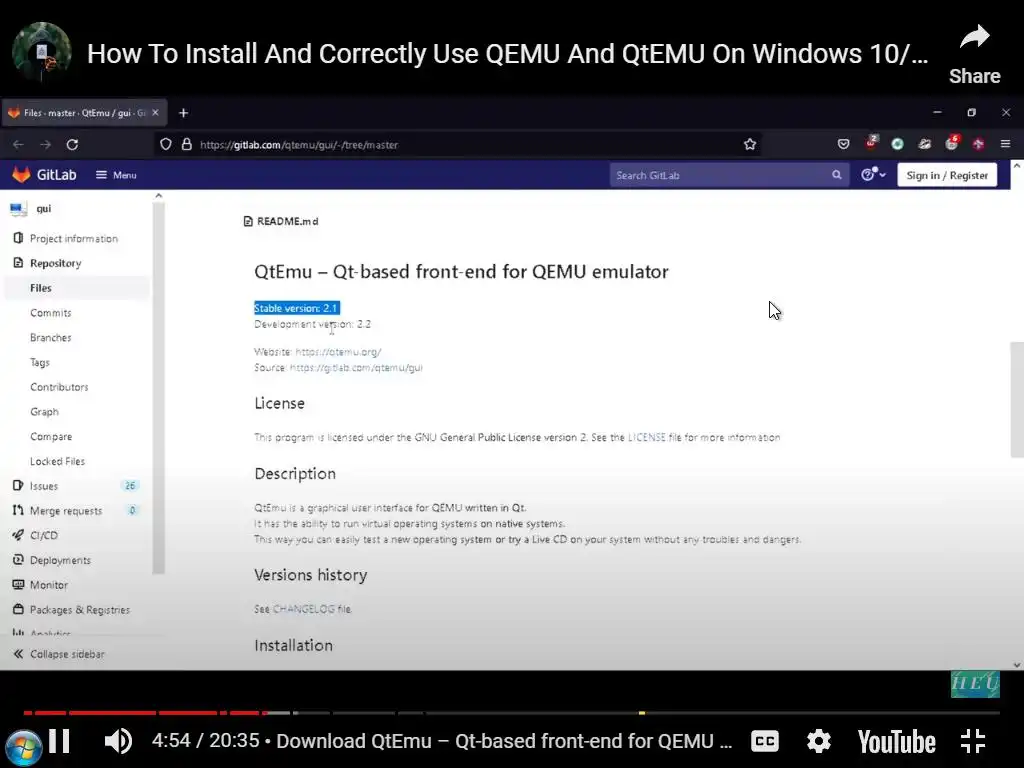Open Locked Files in the sidebar

[57, 462]
